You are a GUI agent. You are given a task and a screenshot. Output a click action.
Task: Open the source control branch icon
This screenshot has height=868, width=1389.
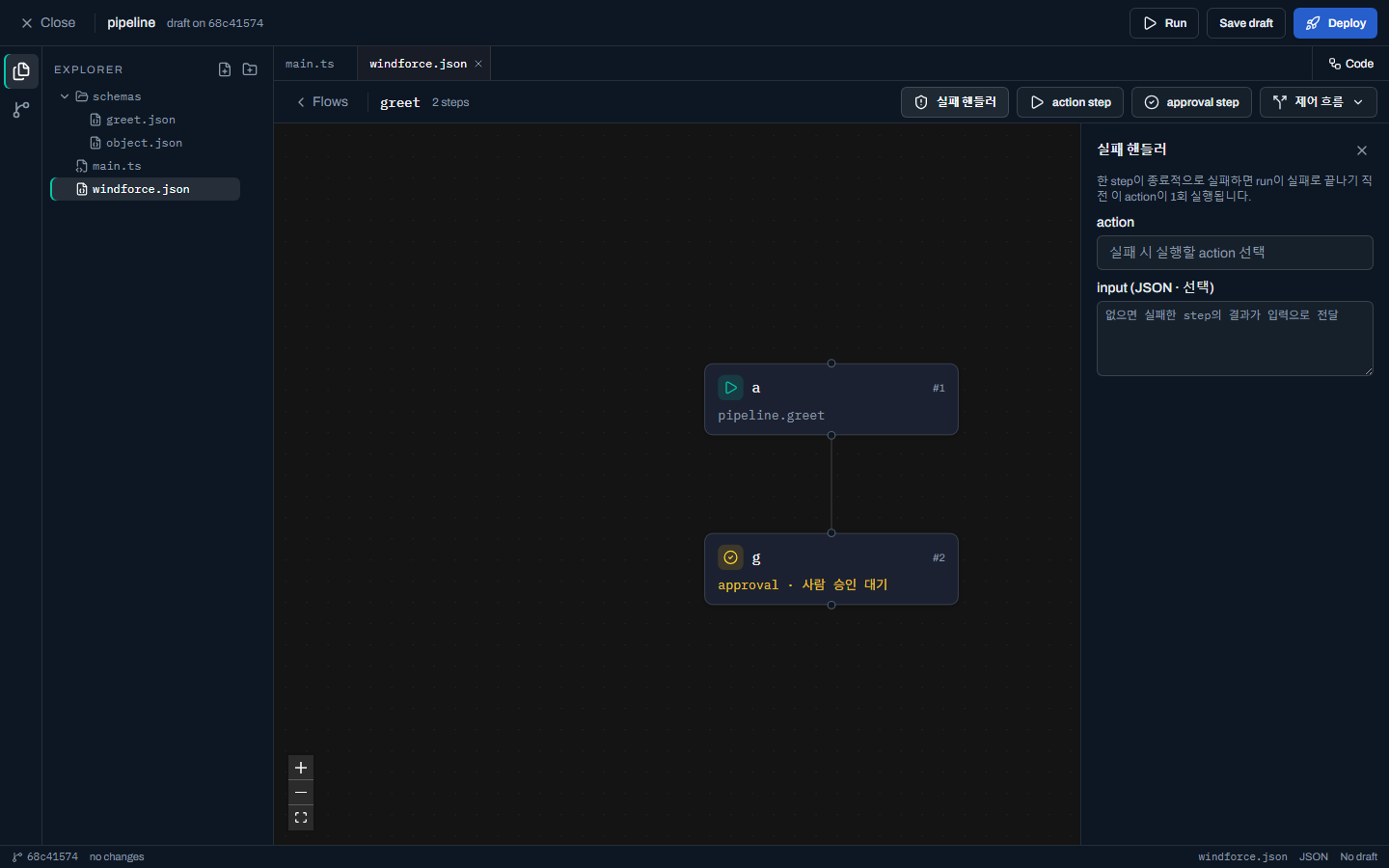(x=21, y=110)
